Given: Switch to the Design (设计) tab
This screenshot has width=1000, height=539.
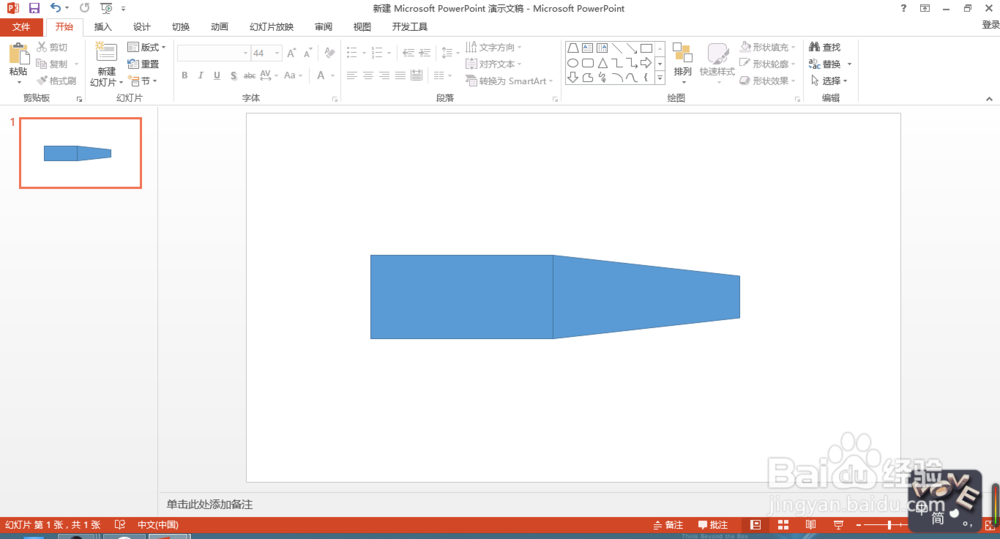Looking at the screenshot, I should (x=142, y=27).
